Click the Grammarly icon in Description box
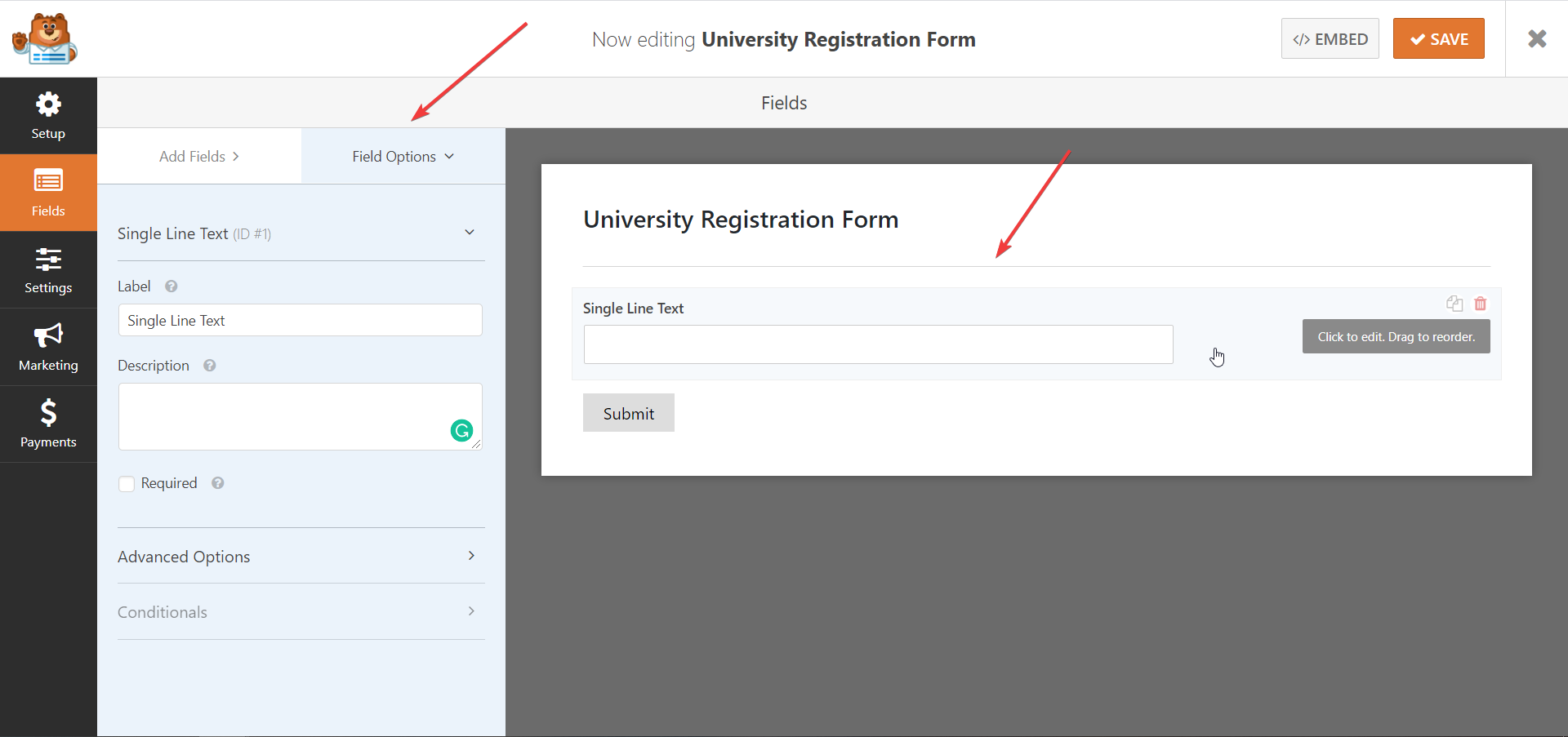This screenshot has width=1568, height=737. click(462, 430)
